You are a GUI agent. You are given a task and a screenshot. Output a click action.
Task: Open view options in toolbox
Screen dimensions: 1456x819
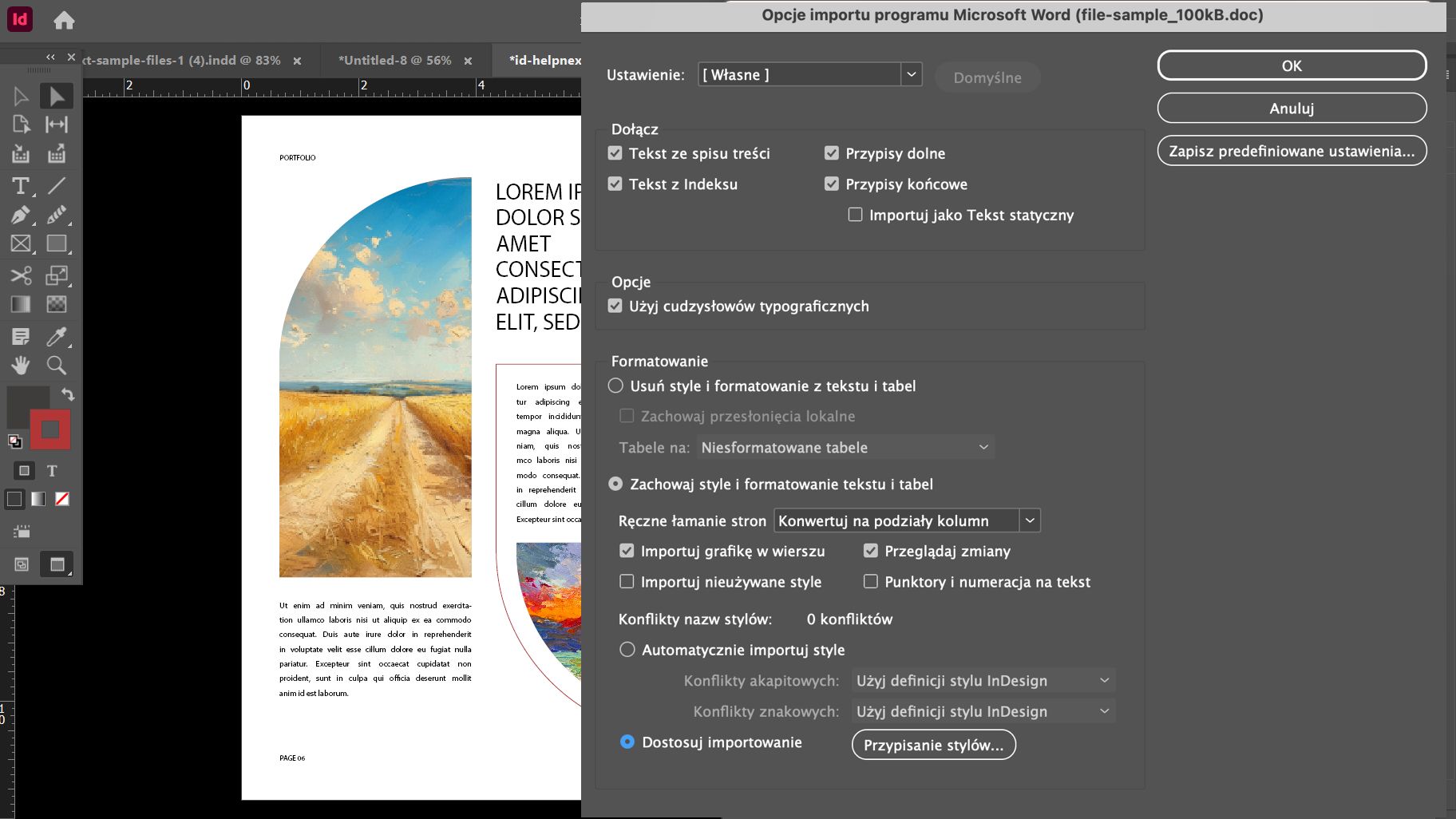[x=22, y=532]
